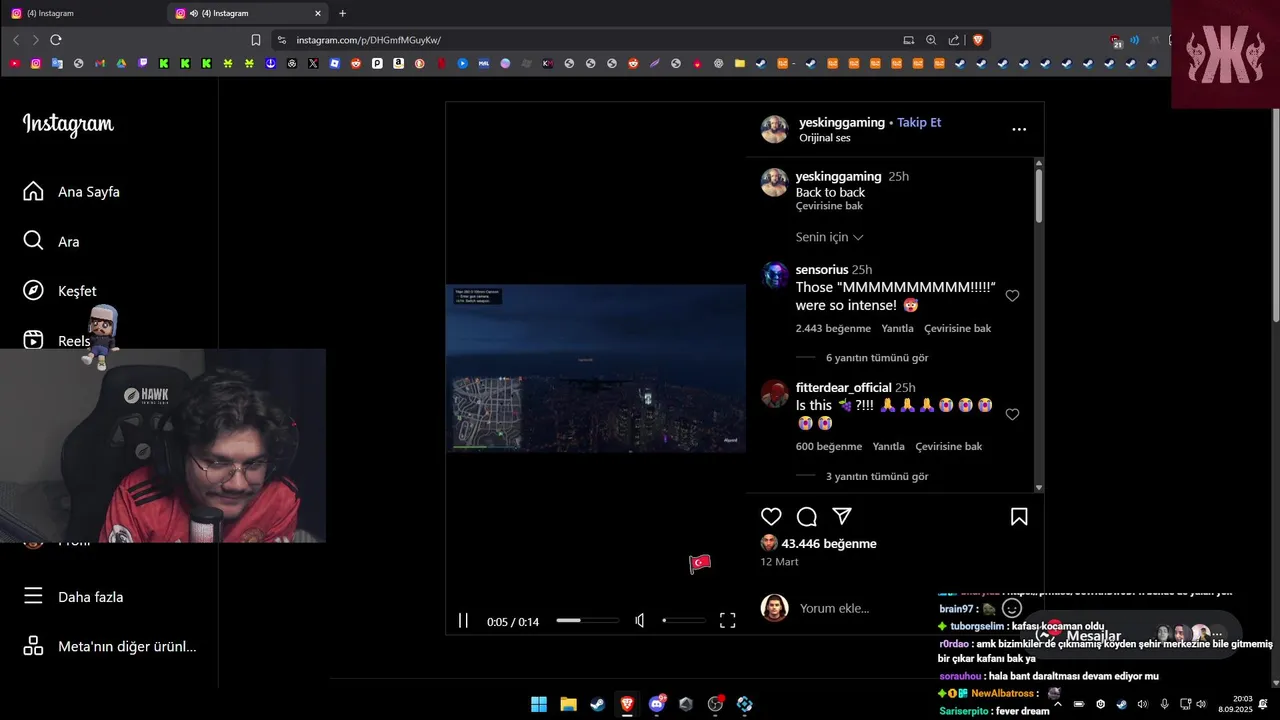Show hidden system tray icons

[1058, 704]
